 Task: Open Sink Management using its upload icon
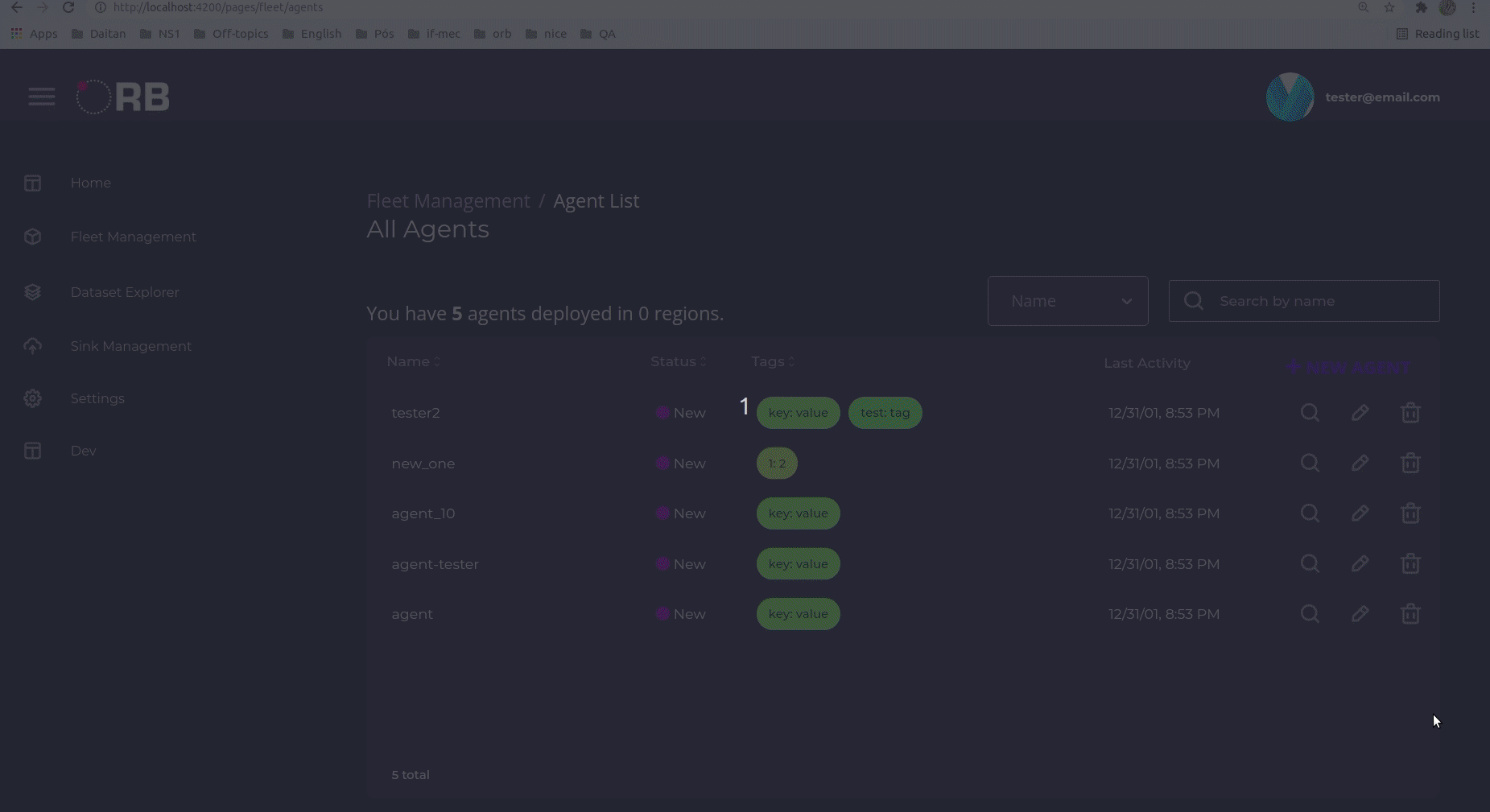click(32, 345)
